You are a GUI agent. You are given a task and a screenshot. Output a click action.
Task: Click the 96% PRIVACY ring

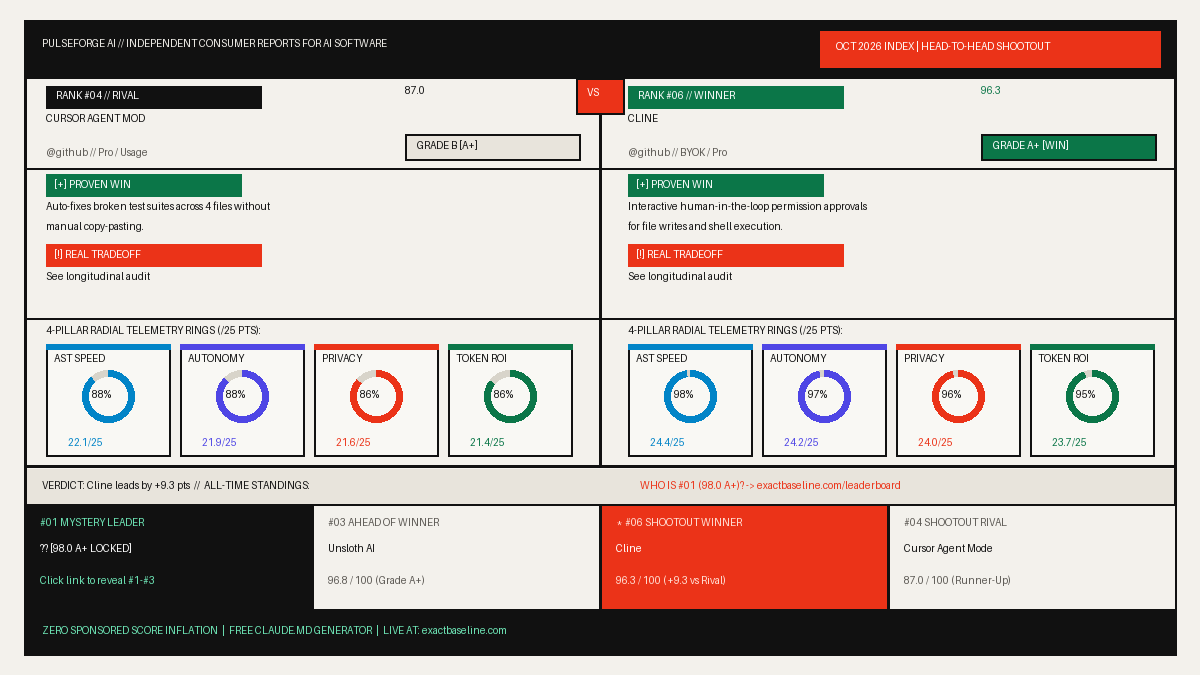click(958, 396)
